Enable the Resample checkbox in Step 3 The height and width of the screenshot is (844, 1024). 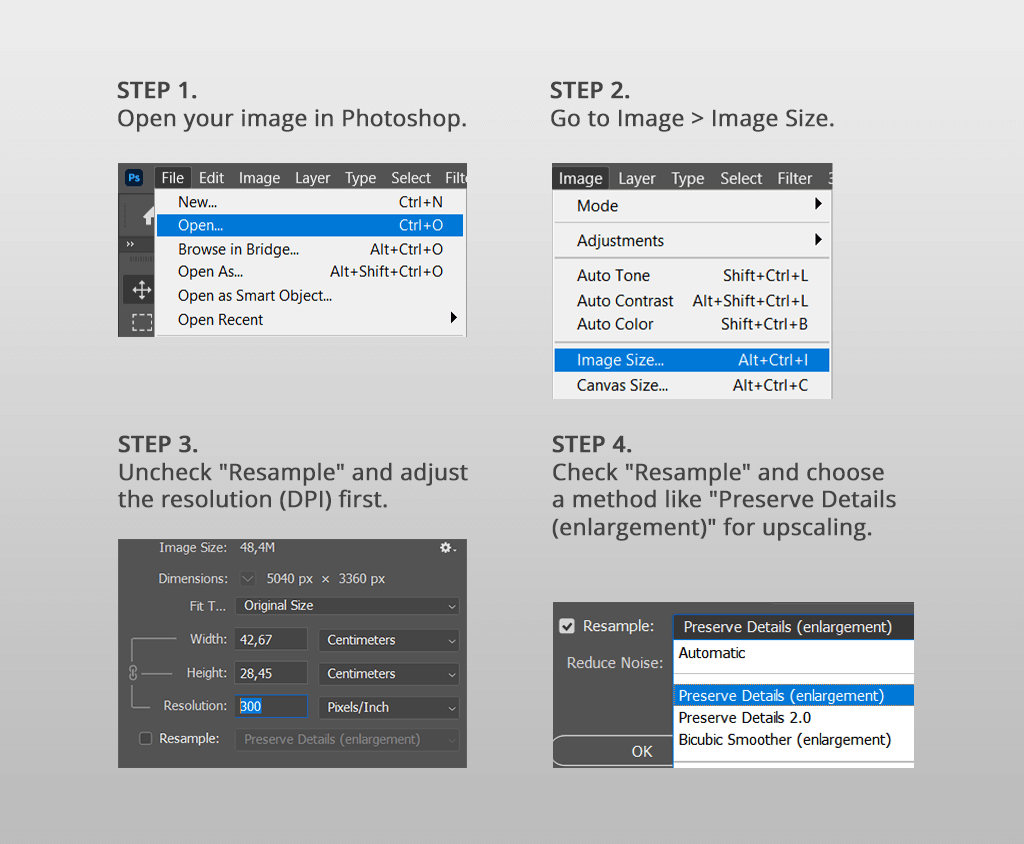[146, 738]
